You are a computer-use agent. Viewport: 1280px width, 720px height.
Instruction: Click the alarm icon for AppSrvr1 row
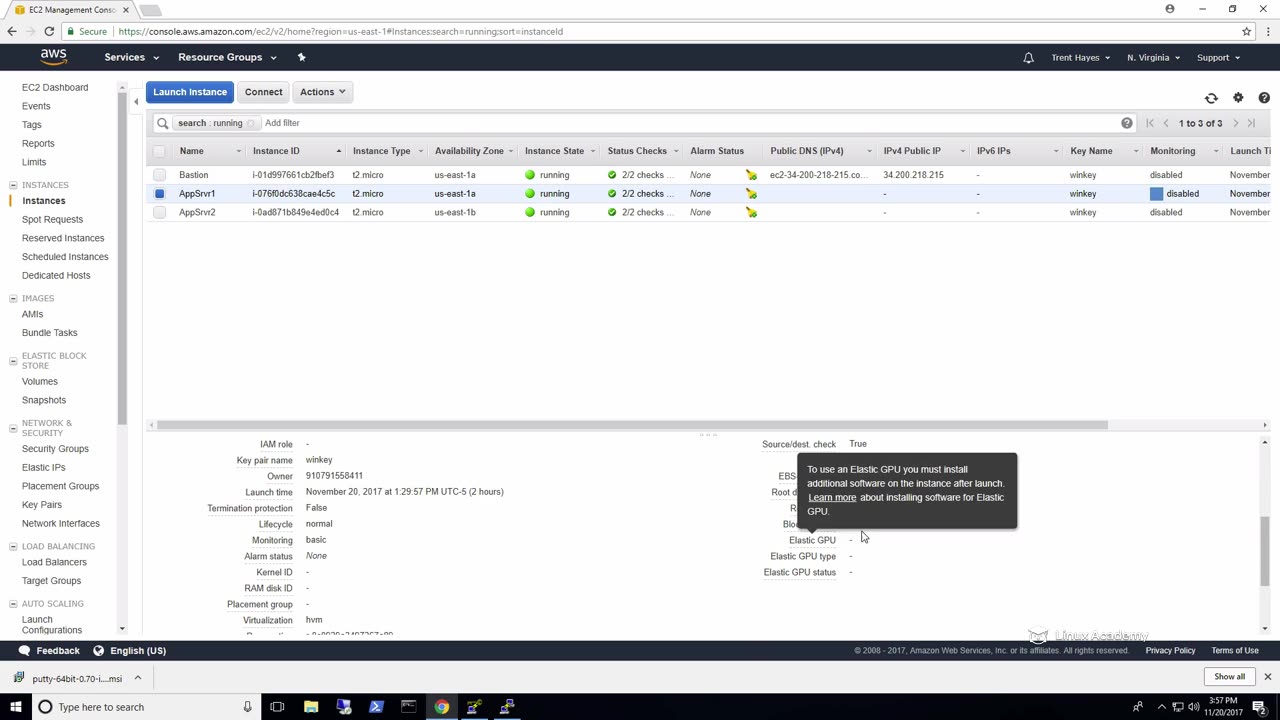(x=751, y=194)
